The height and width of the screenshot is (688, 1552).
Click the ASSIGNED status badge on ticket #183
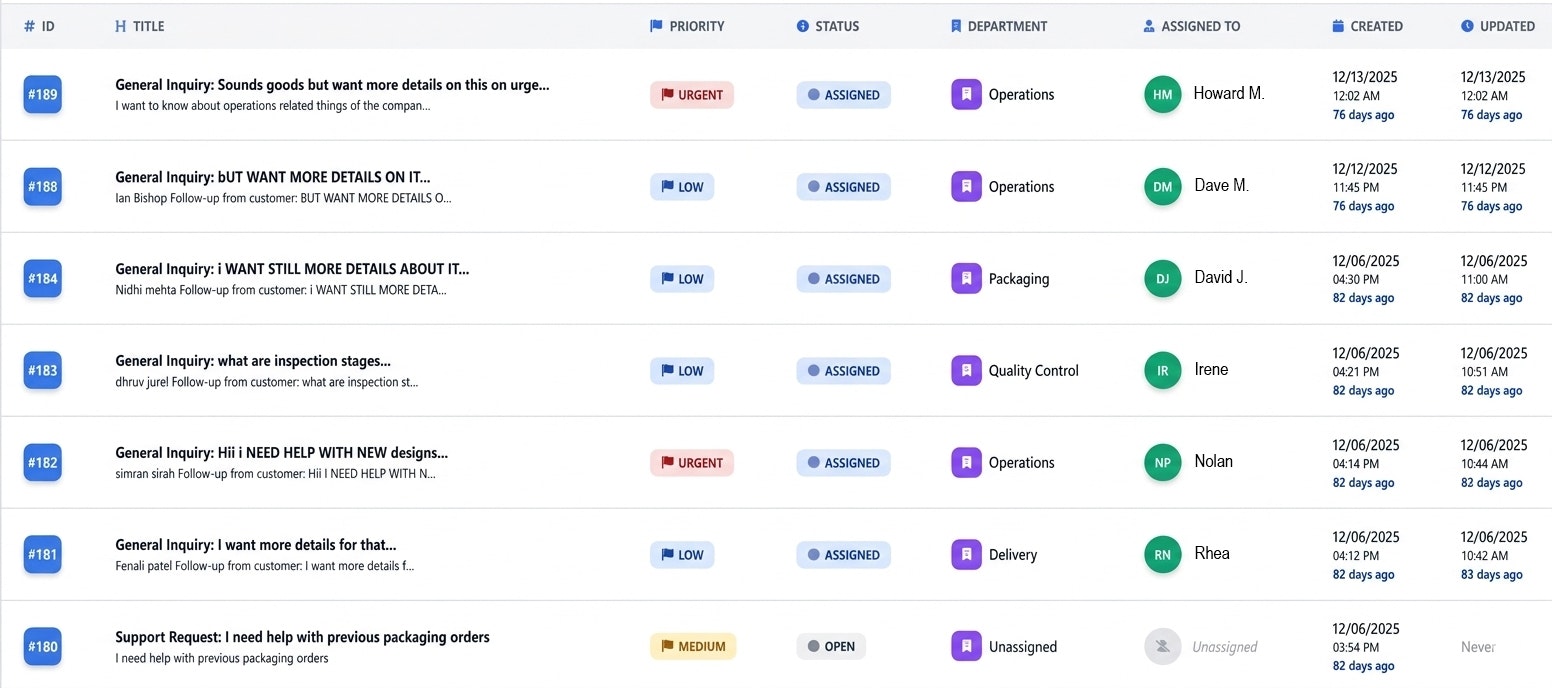click(x=843, y=370)
